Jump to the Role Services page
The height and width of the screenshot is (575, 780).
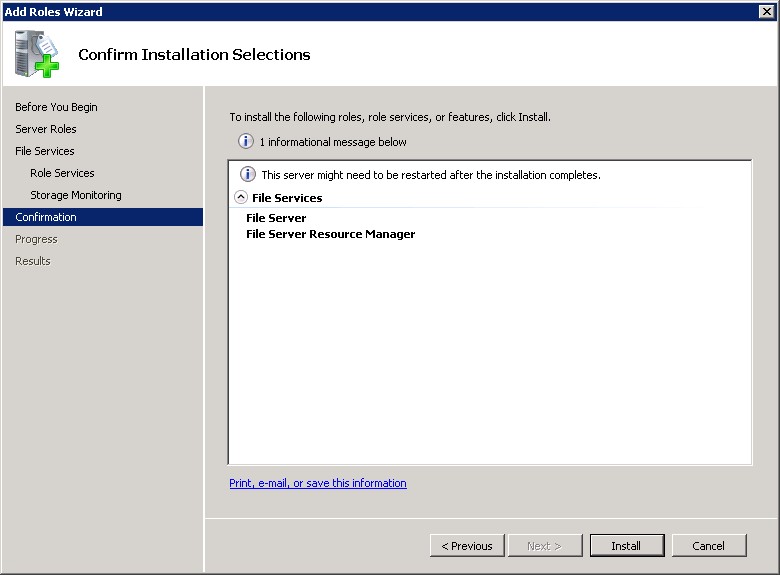coord(62,173)
